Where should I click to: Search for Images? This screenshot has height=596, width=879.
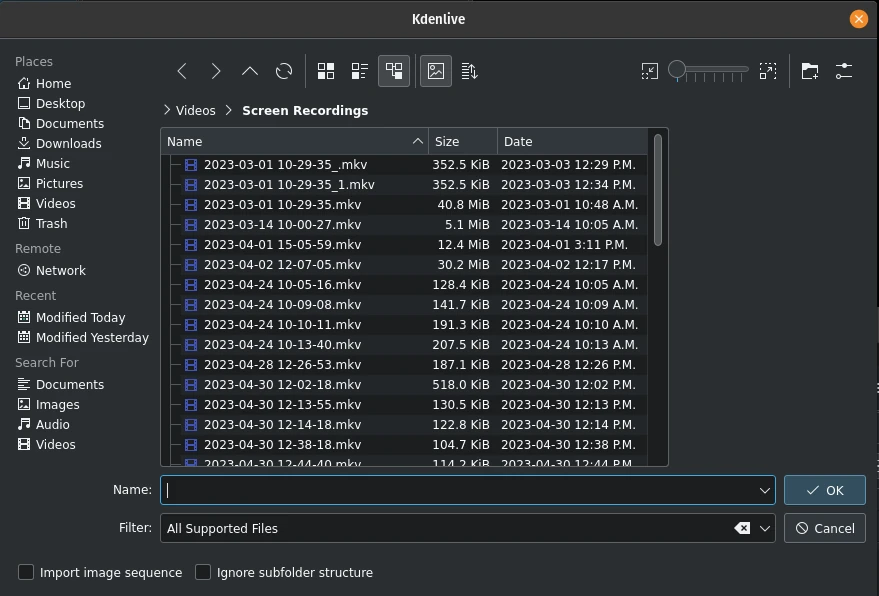point(49,404)
